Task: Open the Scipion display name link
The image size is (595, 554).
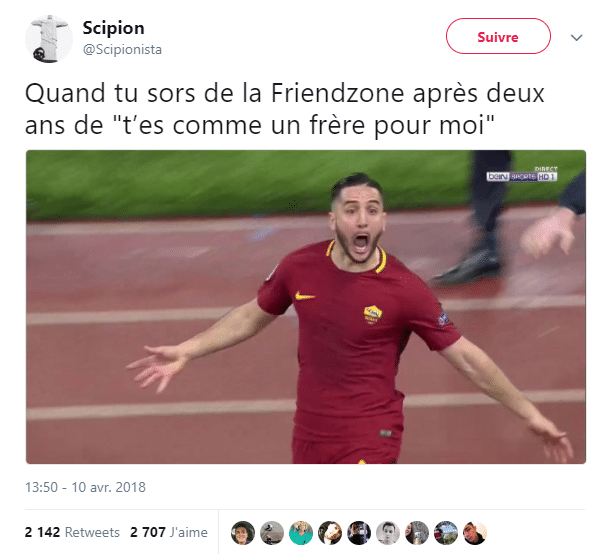Action: click(113, 28)
